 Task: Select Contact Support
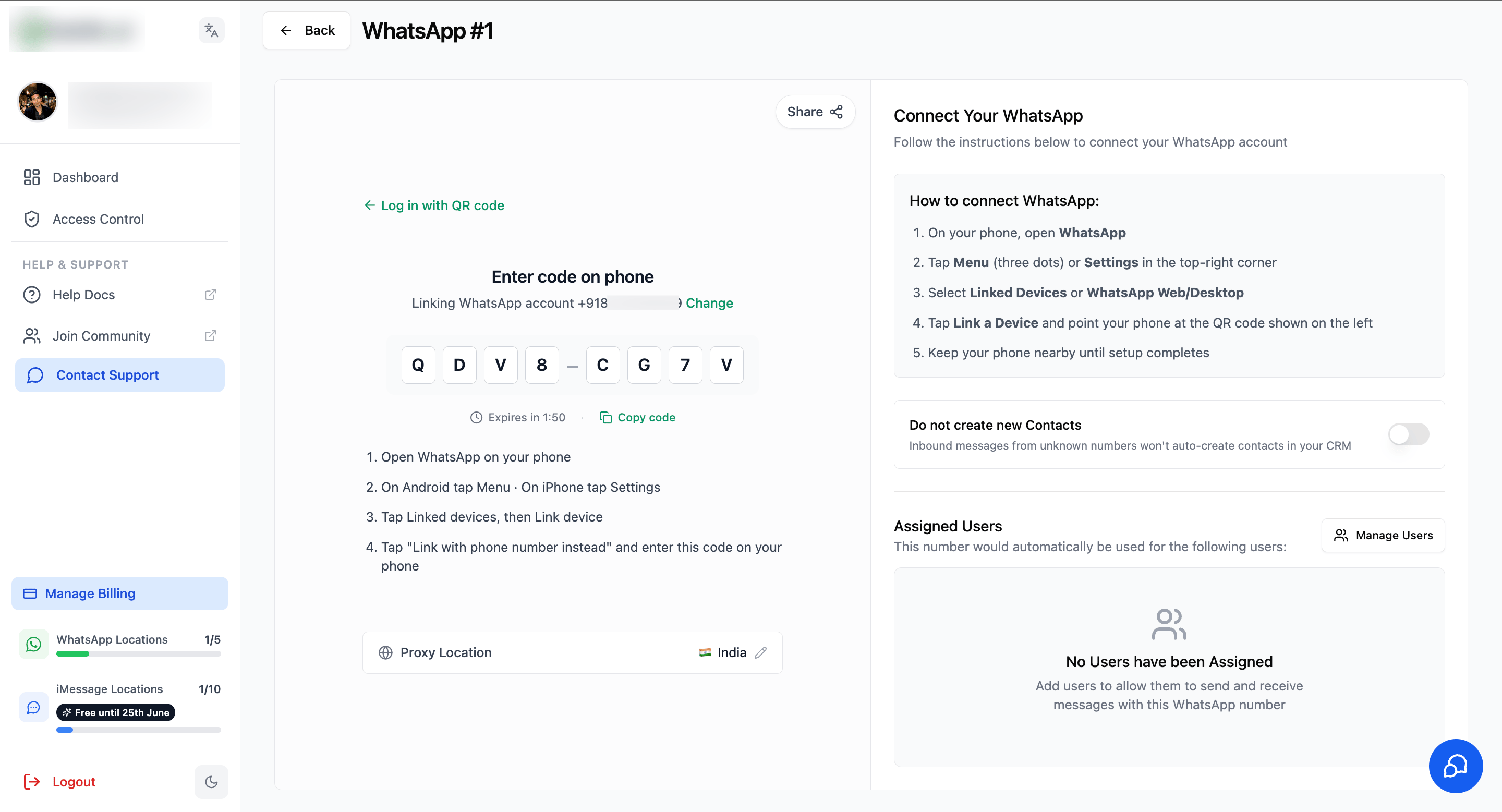[119, 375]
